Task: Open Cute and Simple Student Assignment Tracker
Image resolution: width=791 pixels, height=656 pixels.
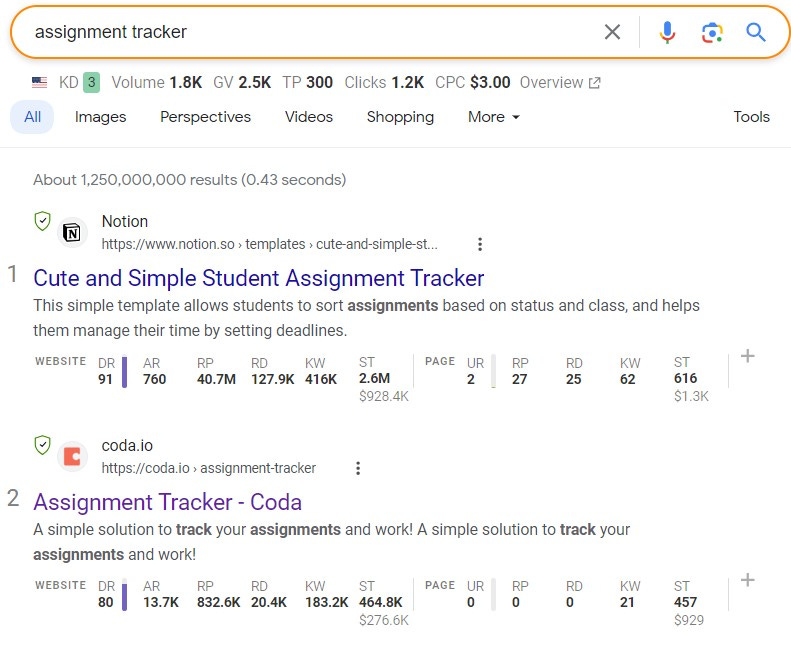Action: (259, 278)
